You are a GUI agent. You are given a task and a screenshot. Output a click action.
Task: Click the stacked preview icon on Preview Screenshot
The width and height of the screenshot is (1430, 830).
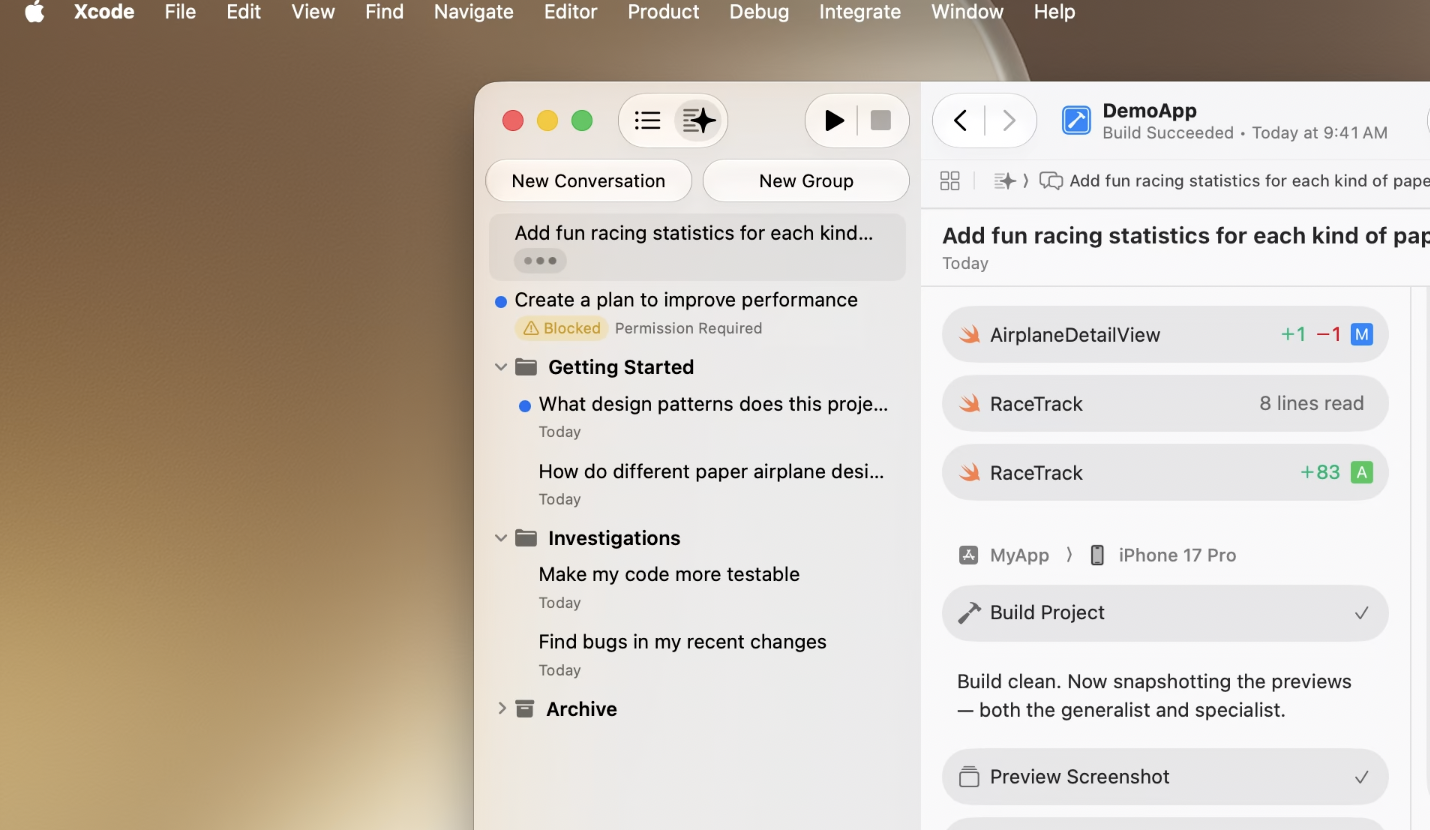tap(969, 777)
